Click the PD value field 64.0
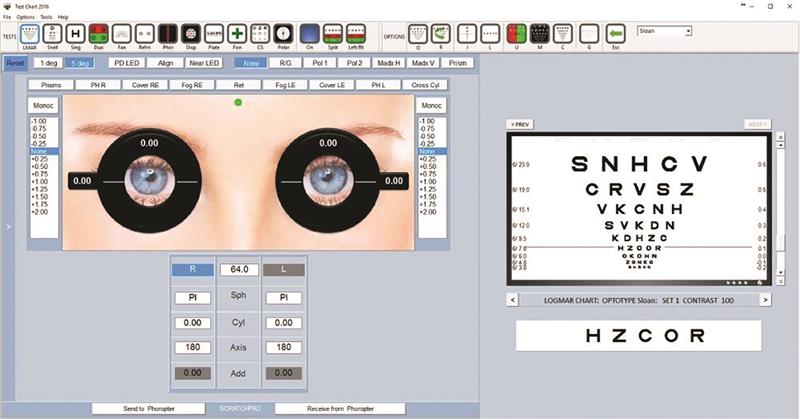 (239, 269)
